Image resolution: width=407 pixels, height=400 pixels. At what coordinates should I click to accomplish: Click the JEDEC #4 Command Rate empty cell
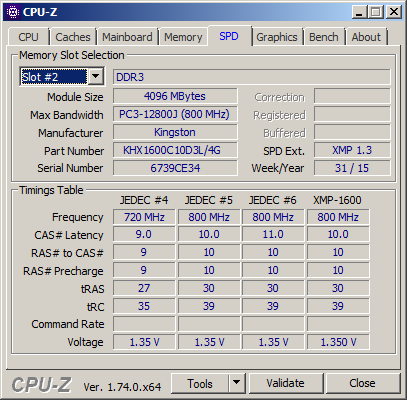click(x=144, y=324)
